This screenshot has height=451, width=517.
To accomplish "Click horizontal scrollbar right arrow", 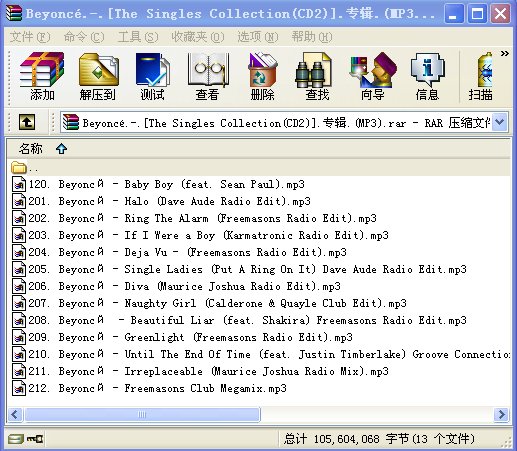I will pos(501,414).
